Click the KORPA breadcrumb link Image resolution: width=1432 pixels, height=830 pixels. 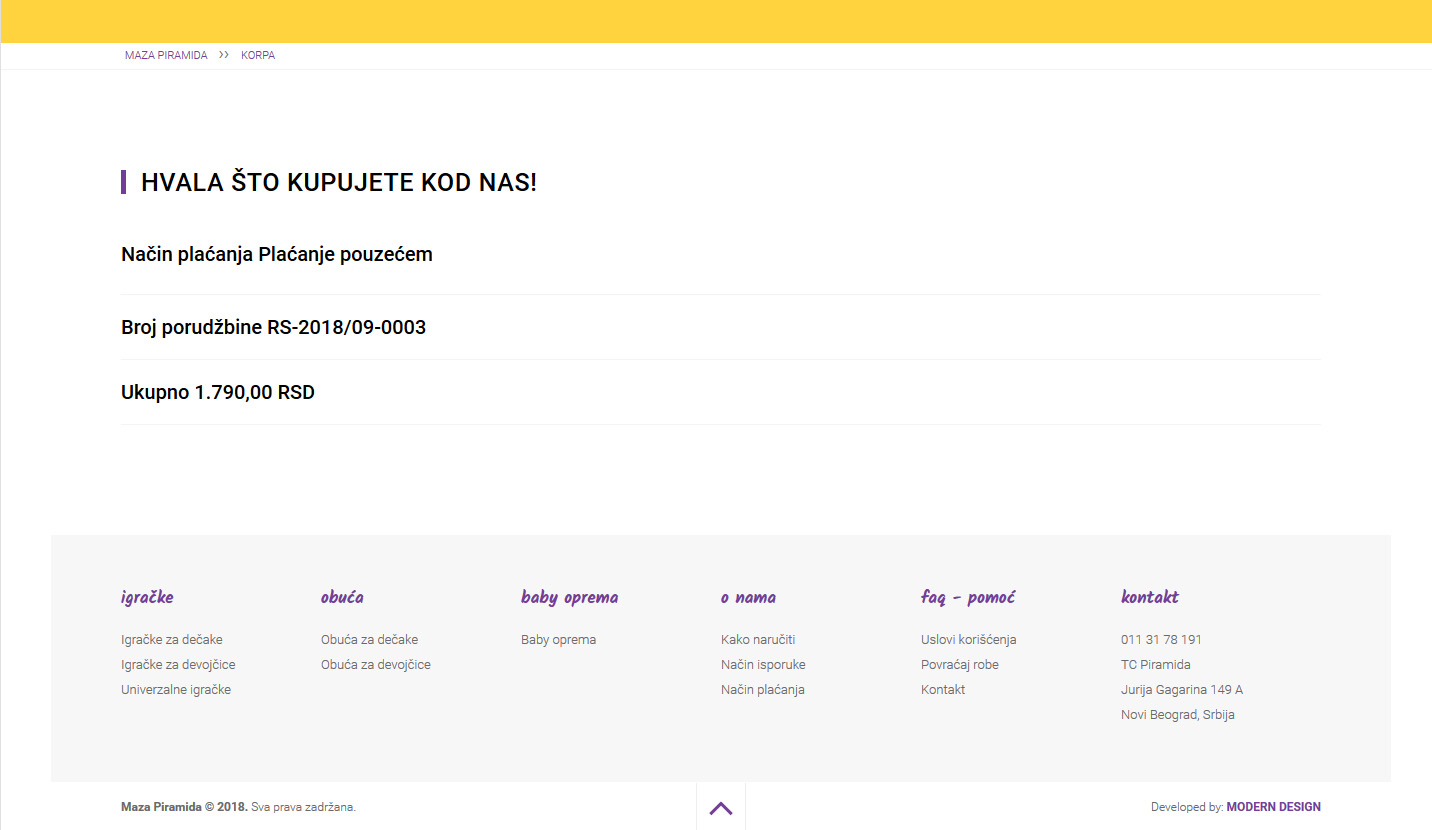258,56
